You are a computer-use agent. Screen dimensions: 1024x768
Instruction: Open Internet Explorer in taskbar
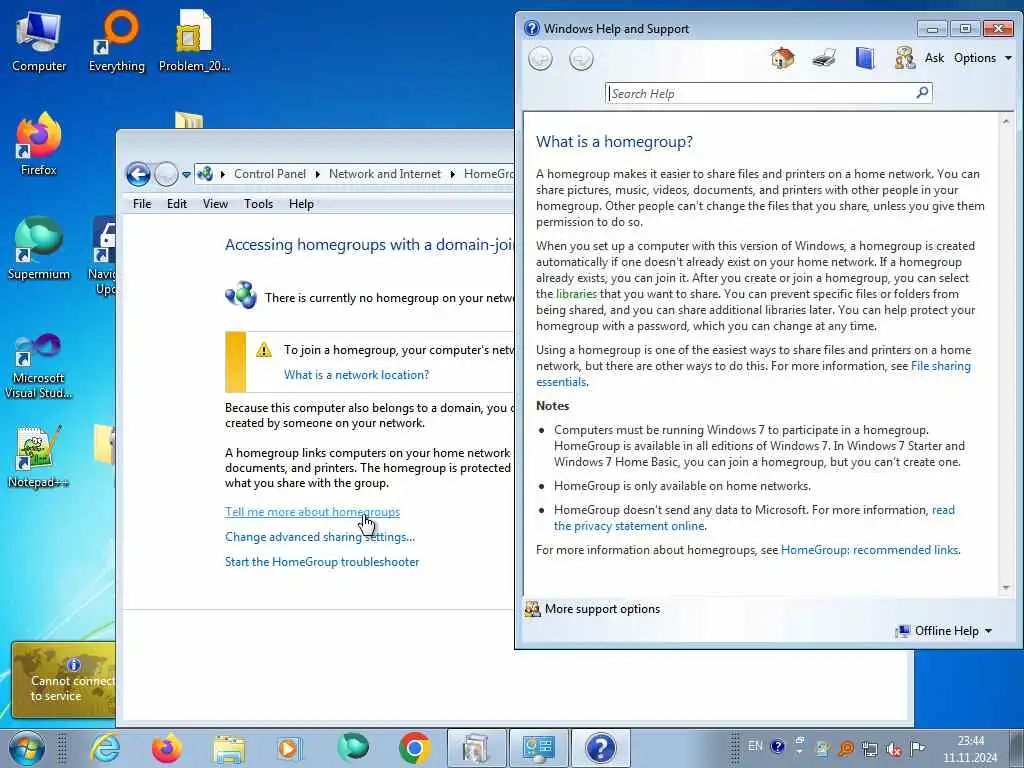pyautogui.click(x=105, y=748)
